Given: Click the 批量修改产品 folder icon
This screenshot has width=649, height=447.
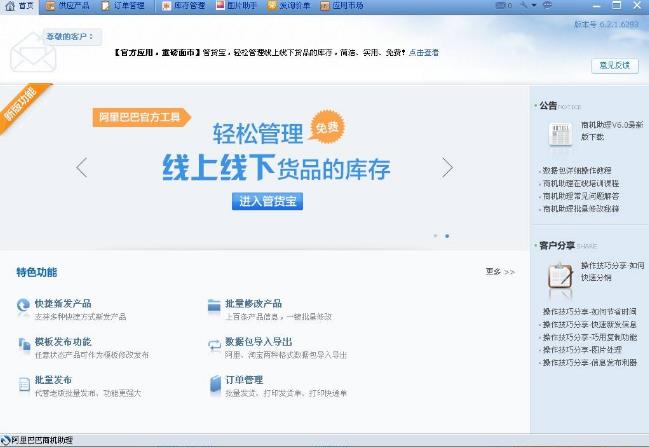Looking at the screenshot, I should click(214, 304).
